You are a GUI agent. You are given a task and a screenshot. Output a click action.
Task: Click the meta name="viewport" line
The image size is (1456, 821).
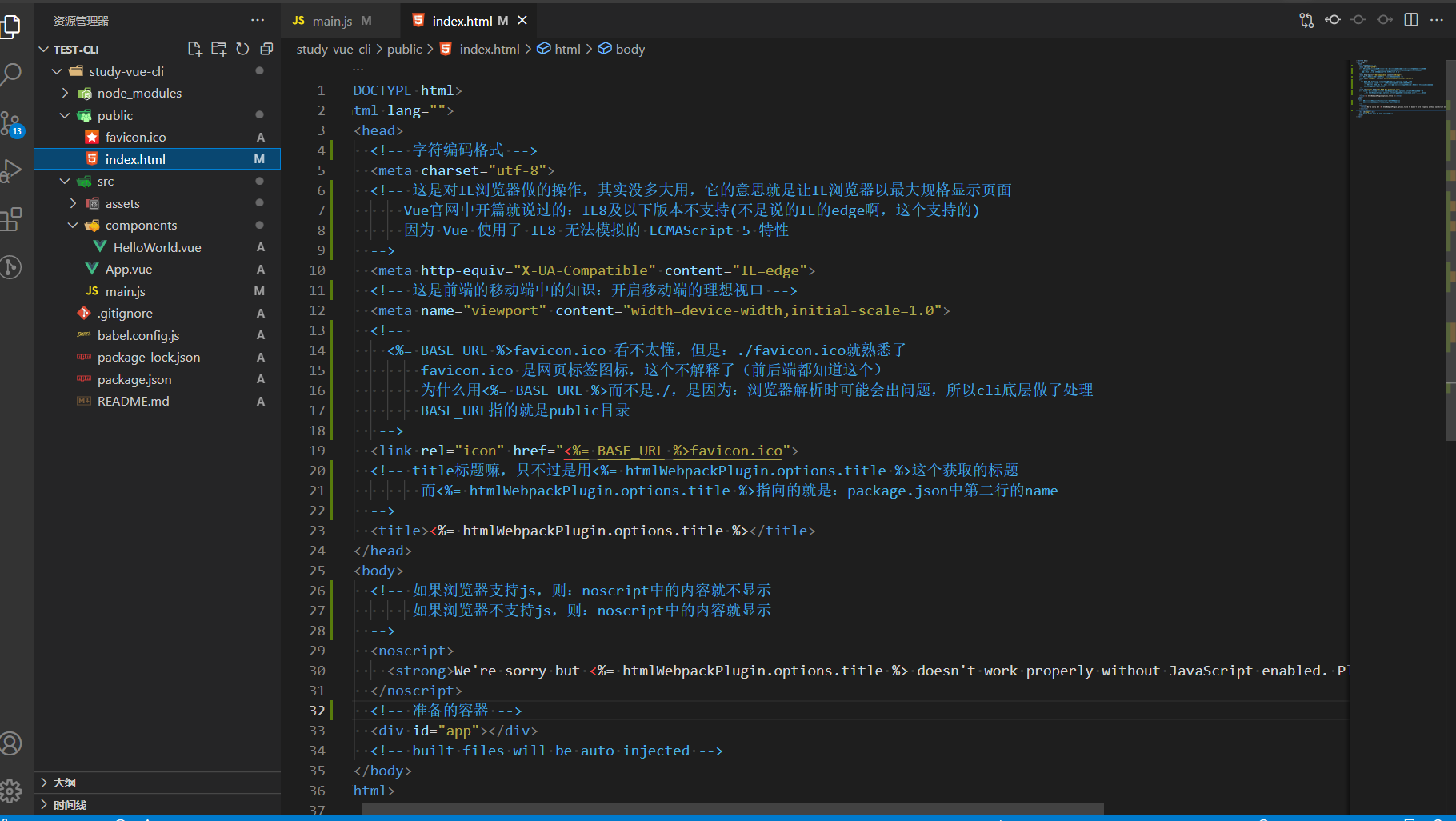660,310
